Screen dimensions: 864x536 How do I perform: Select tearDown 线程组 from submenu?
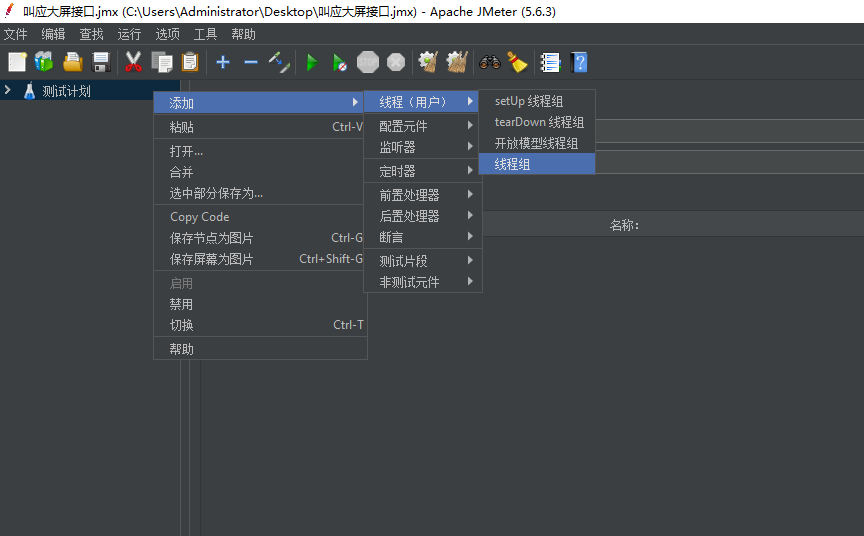click(537, 122)
